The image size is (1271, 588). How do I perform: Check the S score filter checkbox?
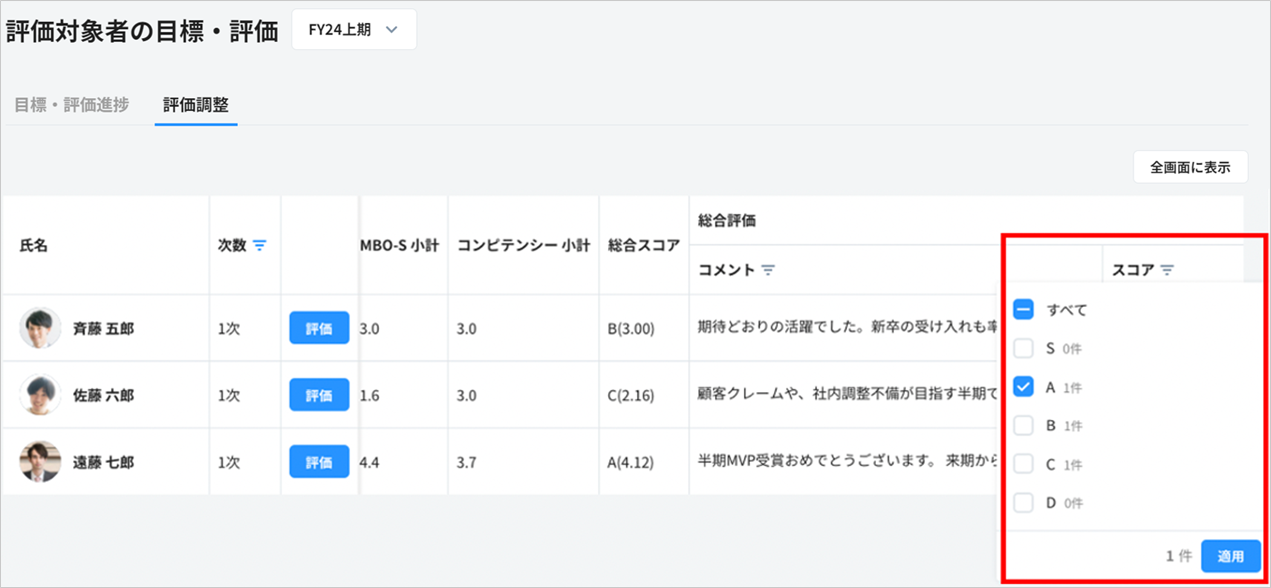tap(1023, 349)
